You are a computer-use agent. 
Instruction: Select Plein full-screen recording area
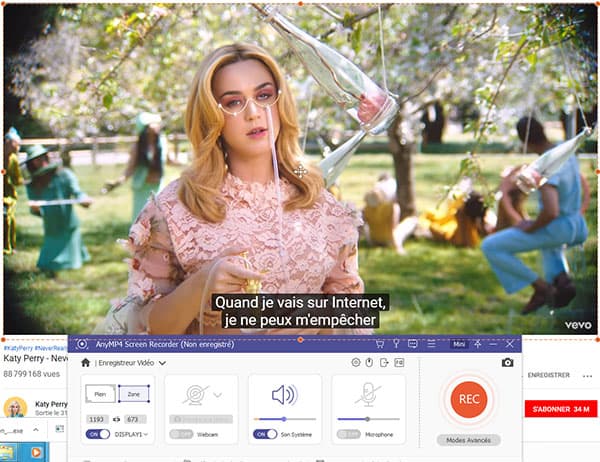[x=101, y=393]
